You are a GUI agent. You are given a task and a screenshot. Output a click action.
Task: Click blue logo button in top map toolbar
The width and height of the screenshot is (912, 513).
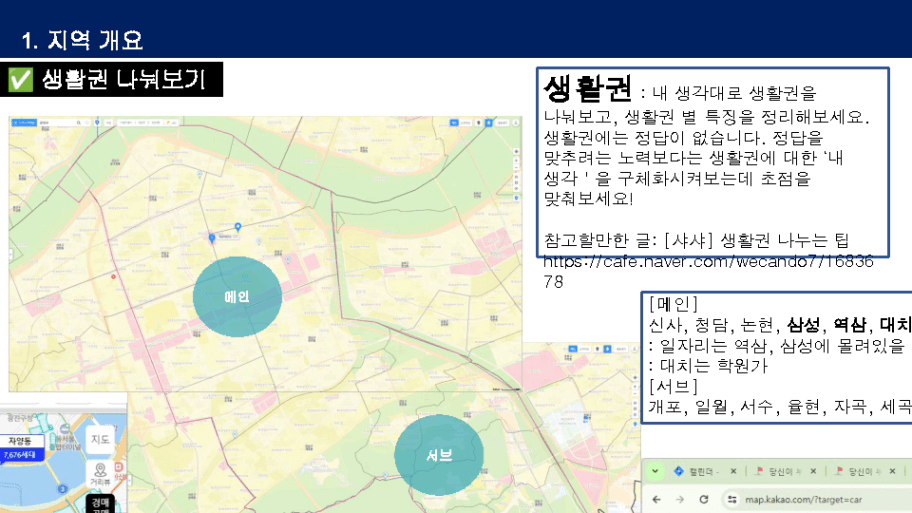coord(24,123)
